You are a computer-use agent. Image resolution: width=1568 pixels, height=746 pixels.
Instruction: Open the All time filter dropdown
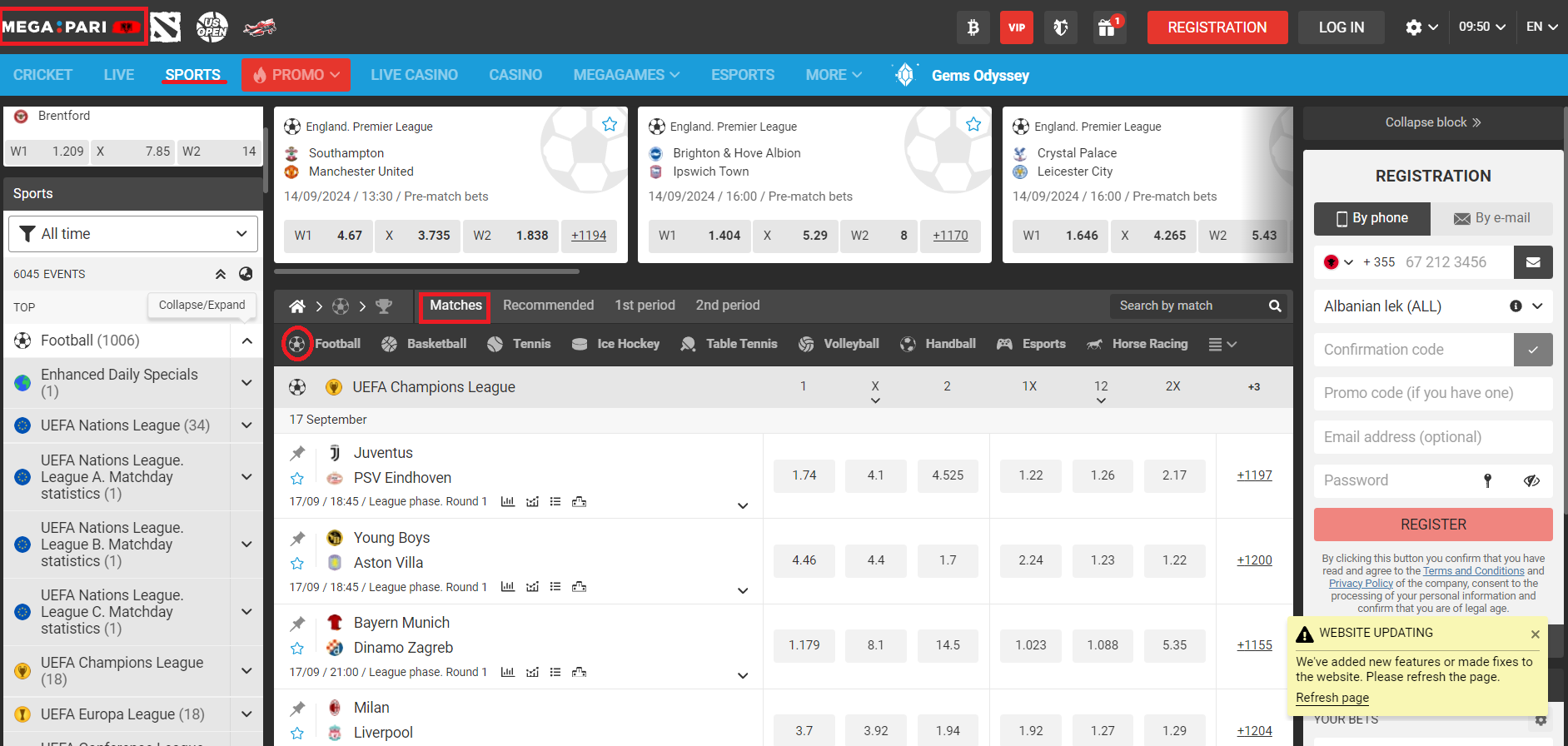pyautogui.click(x=133, y=234)
